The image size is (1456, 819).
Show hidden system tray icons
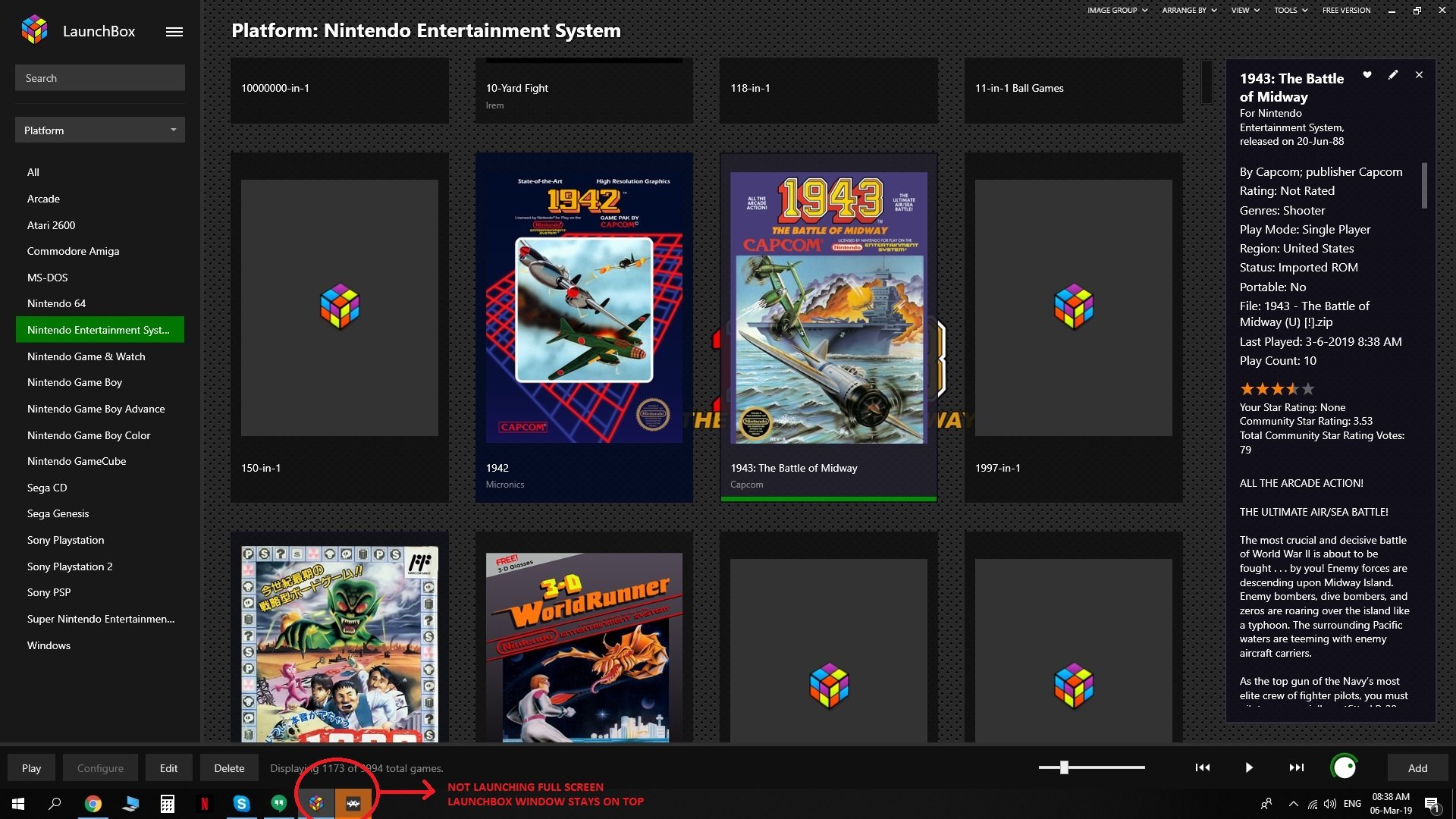[x=1293, y=804]
